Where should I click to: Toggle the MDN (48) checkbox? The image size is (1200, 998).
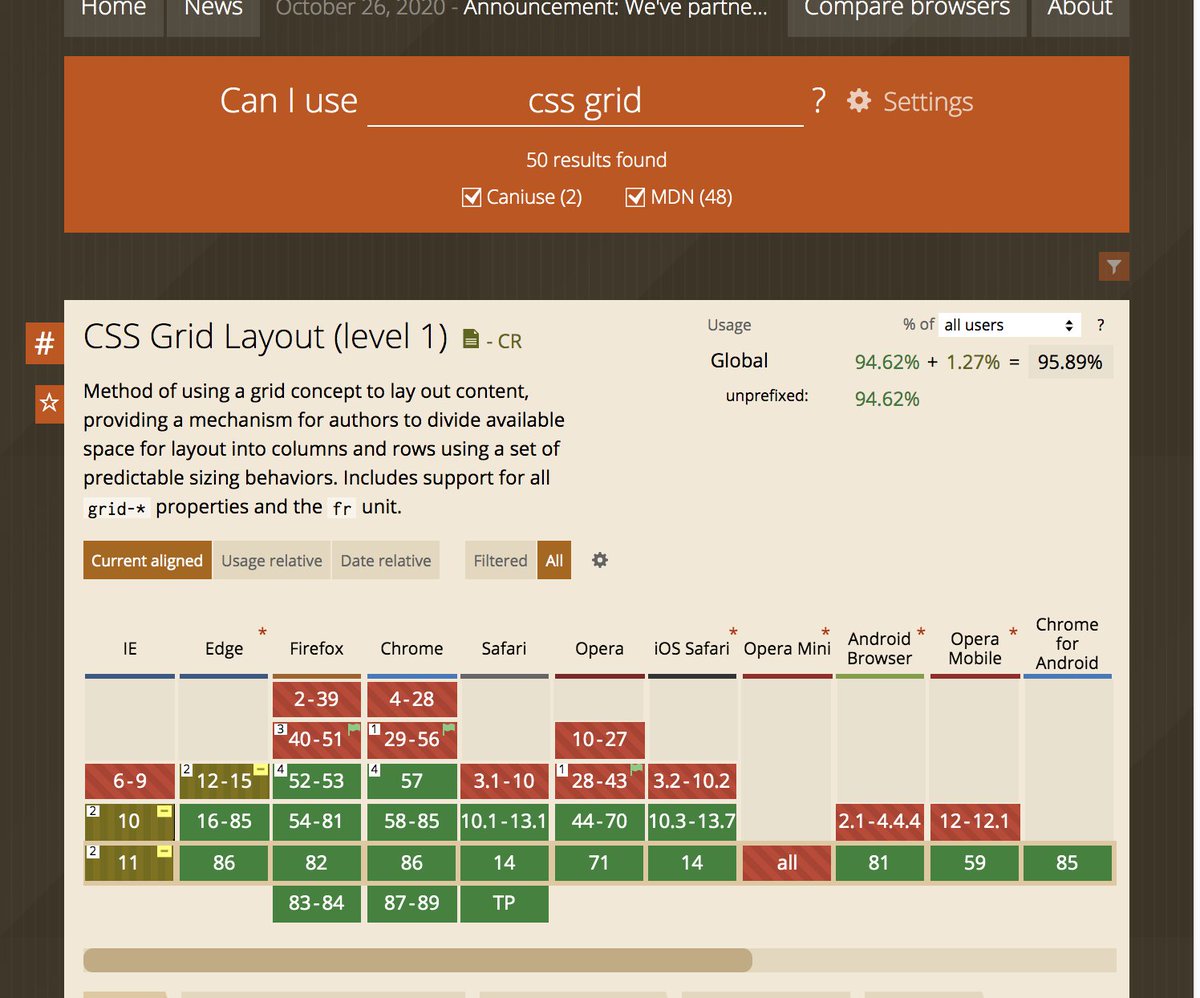[635, 197]
